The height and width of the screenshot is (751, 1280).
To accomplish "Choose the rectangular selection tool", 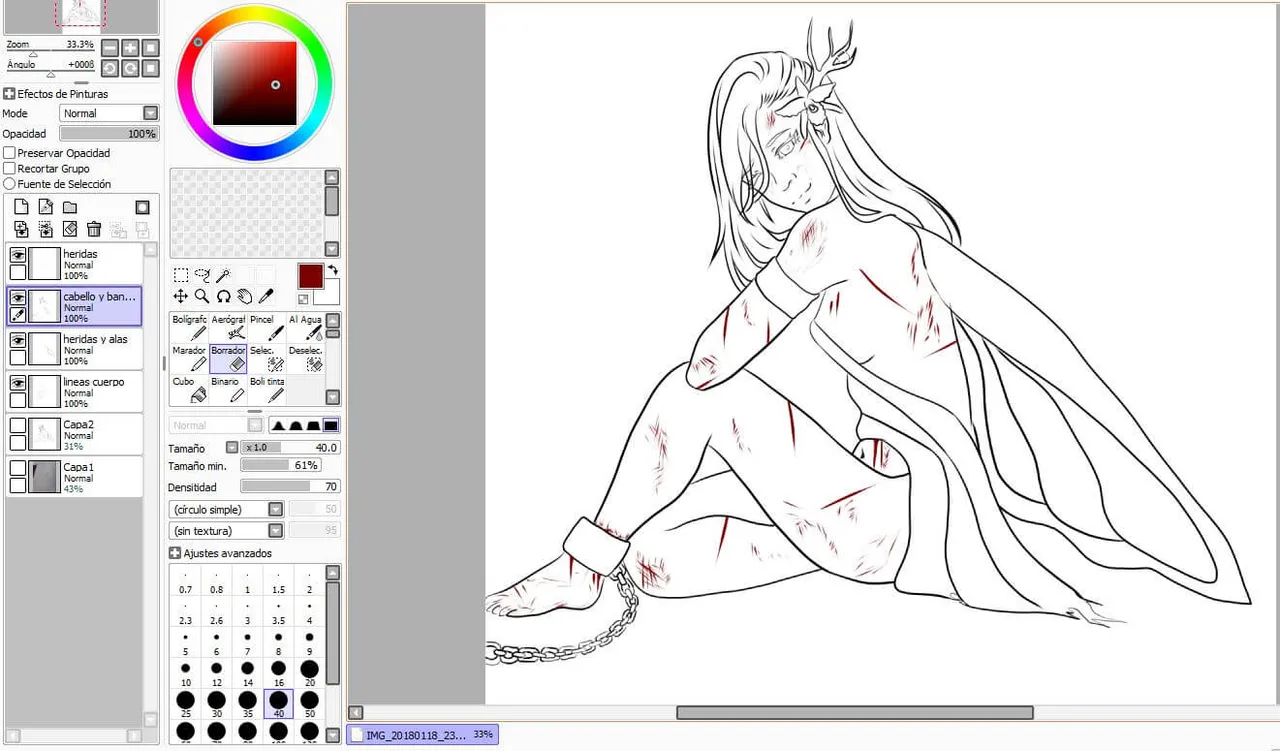I will click(181, 275).
